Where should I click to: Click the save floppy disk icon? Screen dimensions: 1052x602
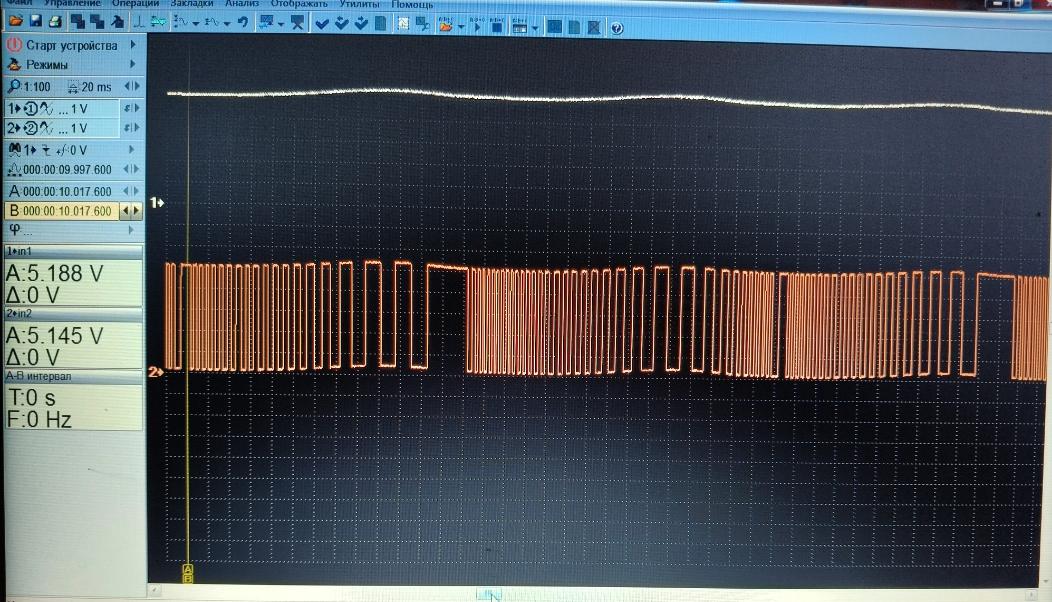[x=36, y=21]
